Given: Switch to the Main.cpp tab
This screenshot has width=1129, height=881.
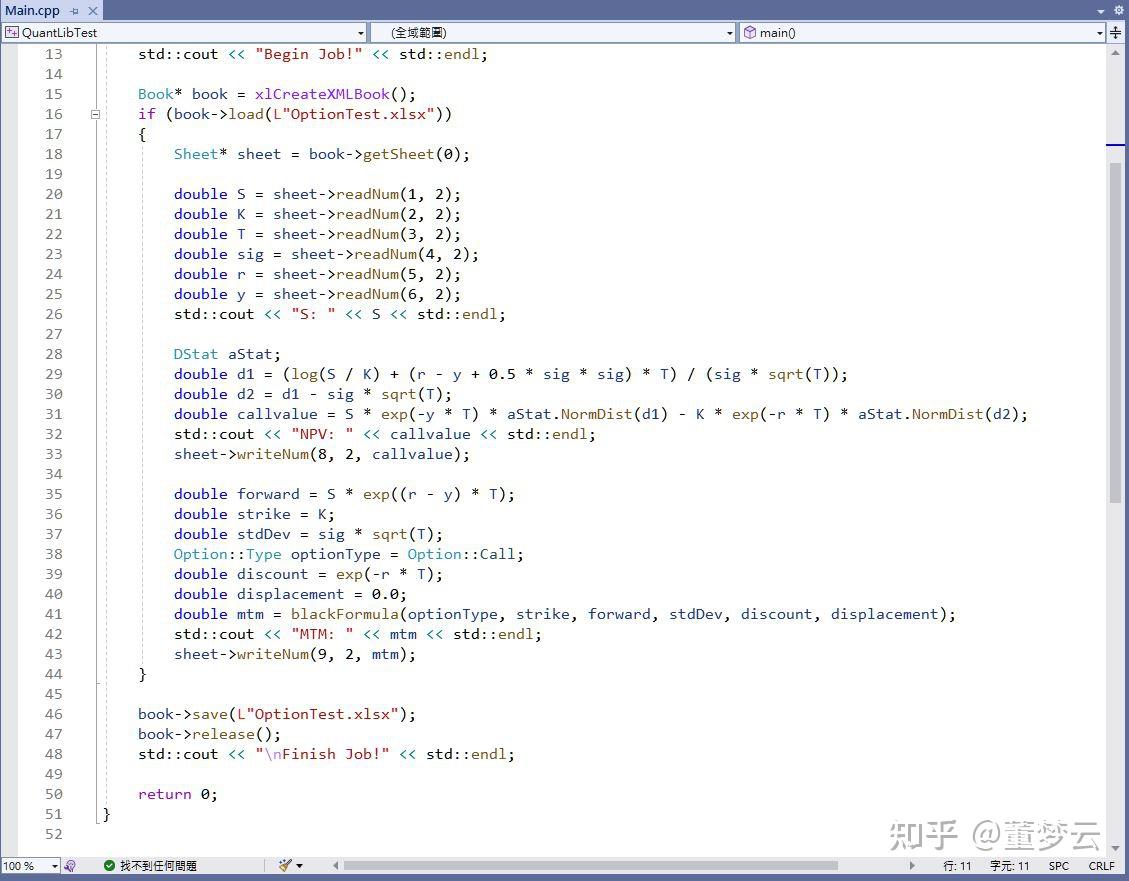Looking at the screenshot, I should click(34, 10).
